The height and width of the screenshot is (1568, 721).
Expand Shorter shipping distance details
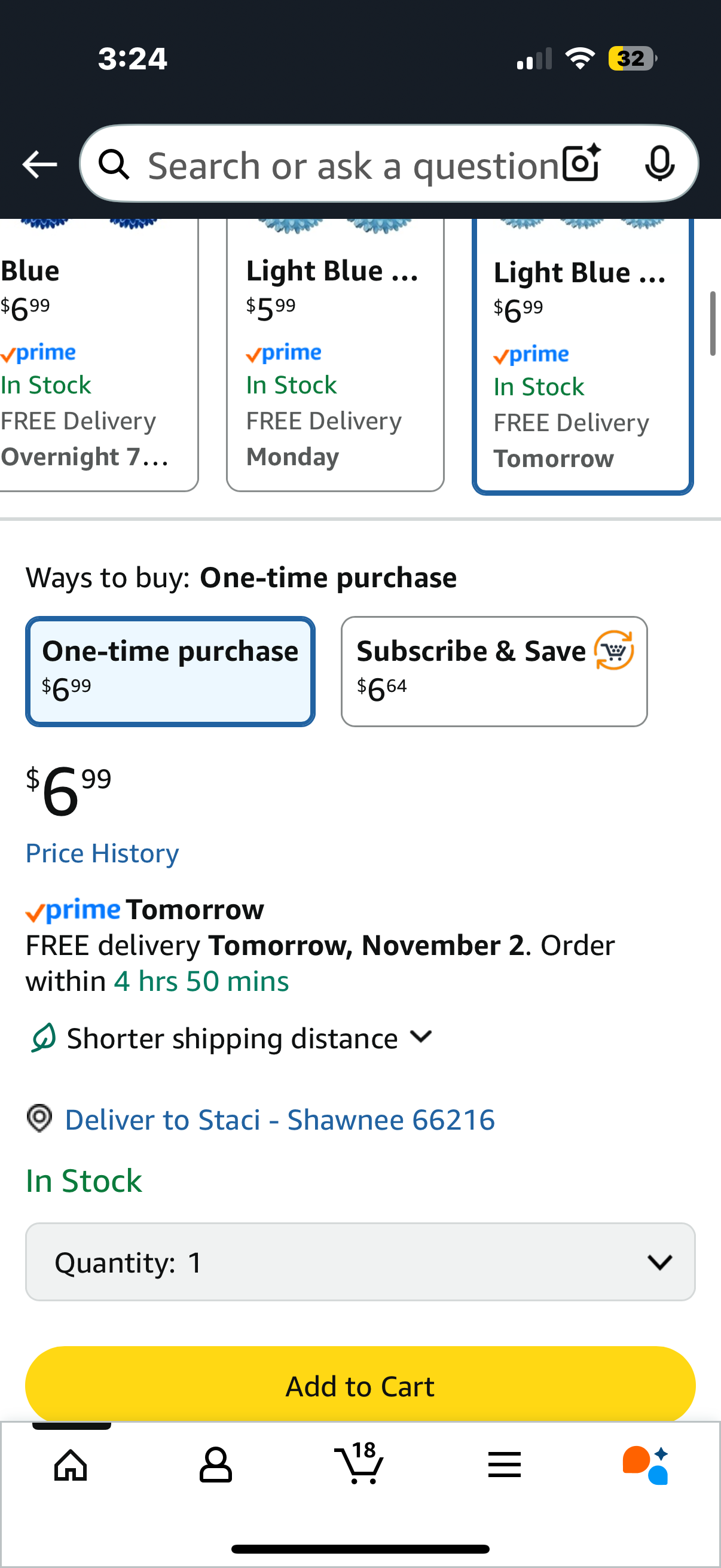(x=249, y=1038)
